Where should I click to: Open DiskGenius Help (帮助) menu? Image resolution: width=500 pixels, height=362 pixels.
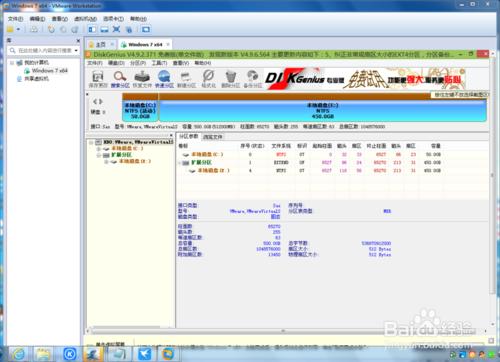pos(203,63)
